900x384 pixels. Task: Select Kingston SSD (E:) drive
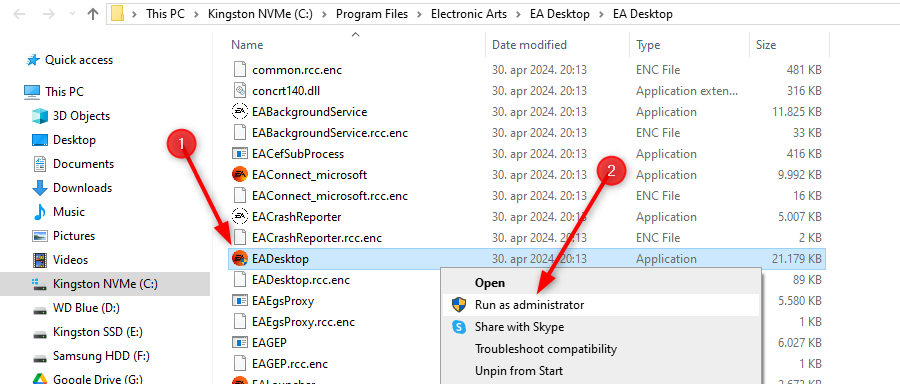click(98, 332)
